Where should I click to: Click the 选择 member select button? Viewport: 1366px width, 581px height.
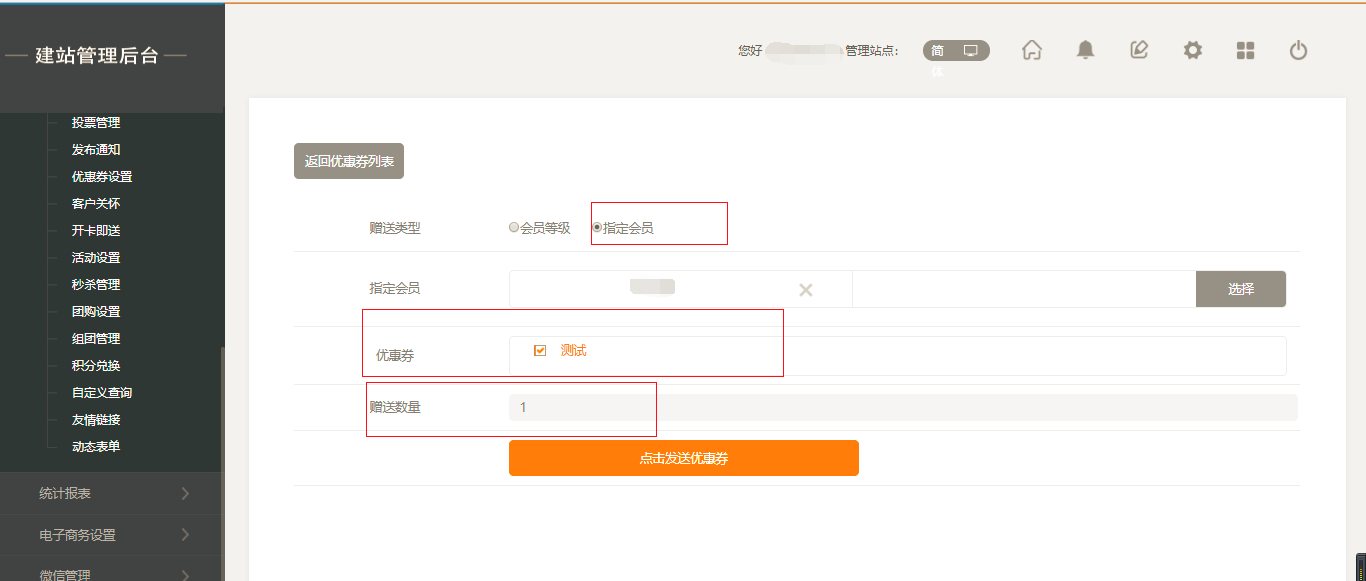pyautogui.click(x=1240, y=289)
